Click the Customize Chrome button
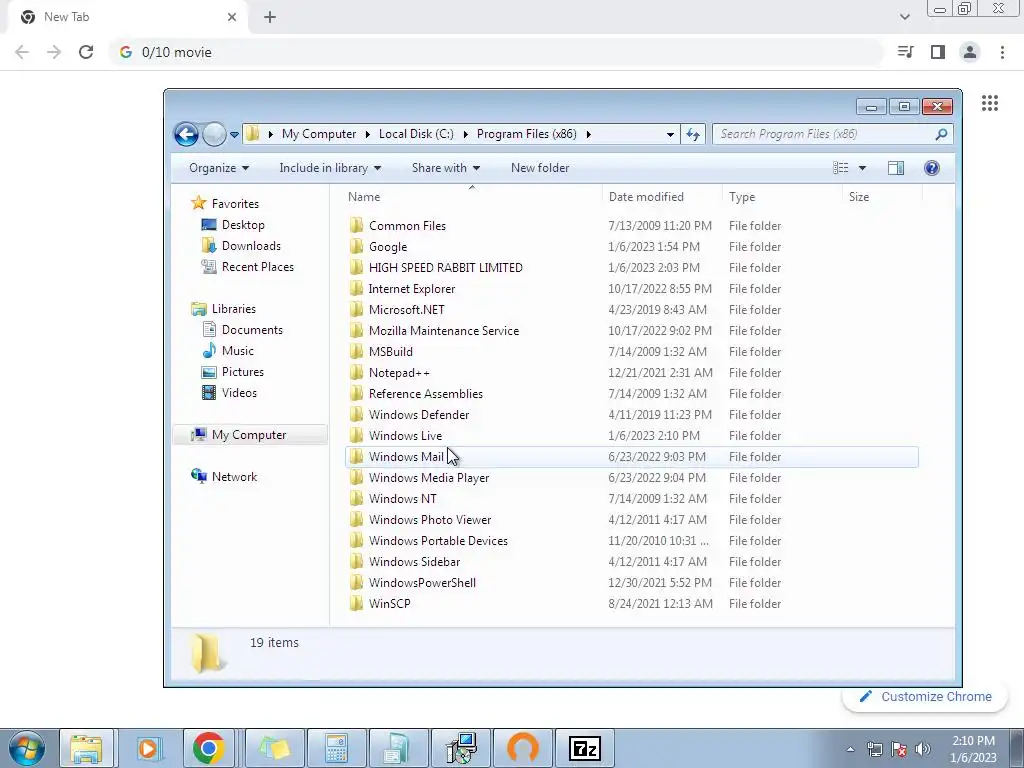Image resolution: width=1024 pixels, height=768 pixels. 926,697
